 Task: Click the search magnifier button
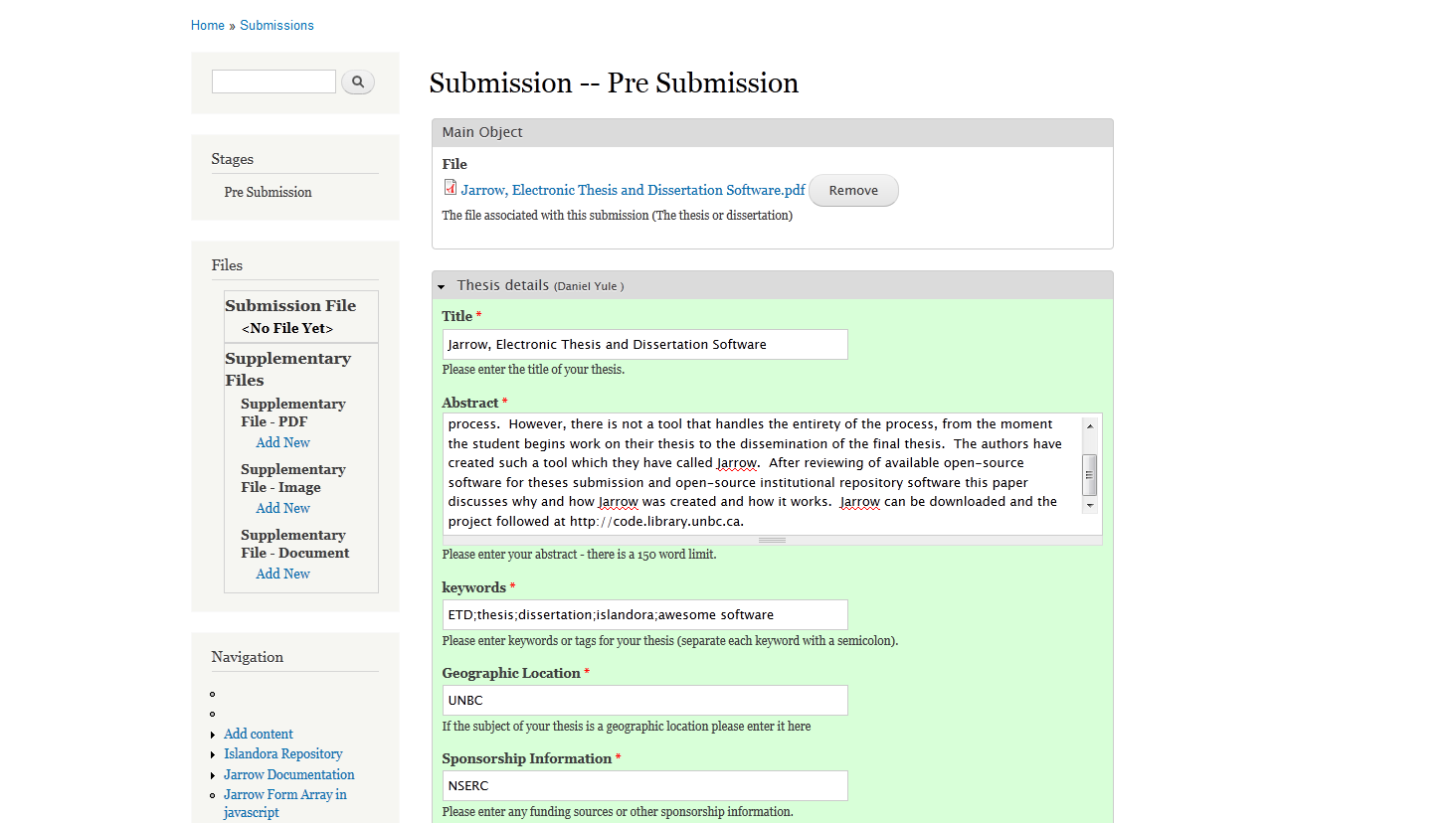pos(358,82)
